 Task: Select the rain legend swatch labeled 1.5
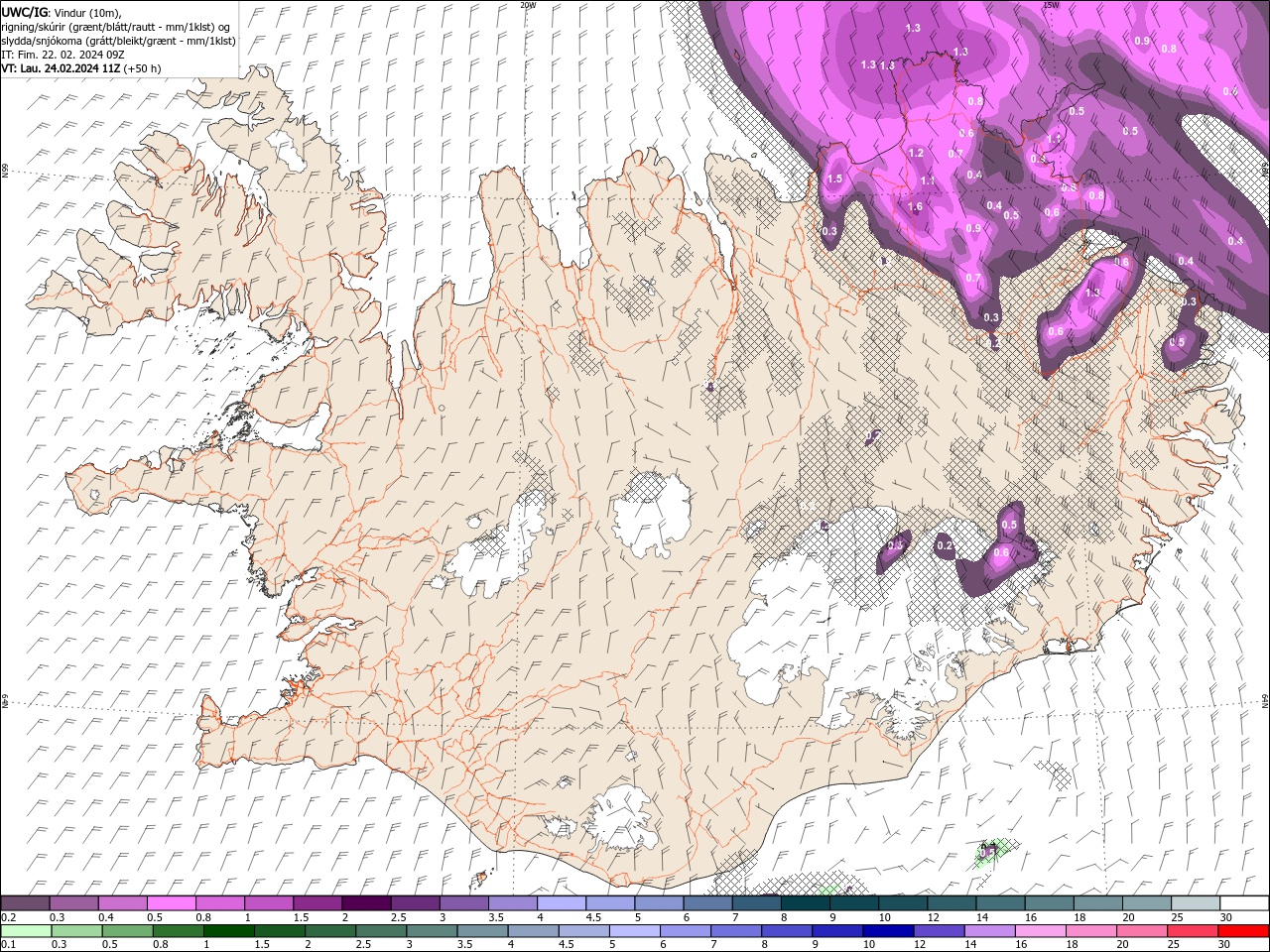(280, 931)
